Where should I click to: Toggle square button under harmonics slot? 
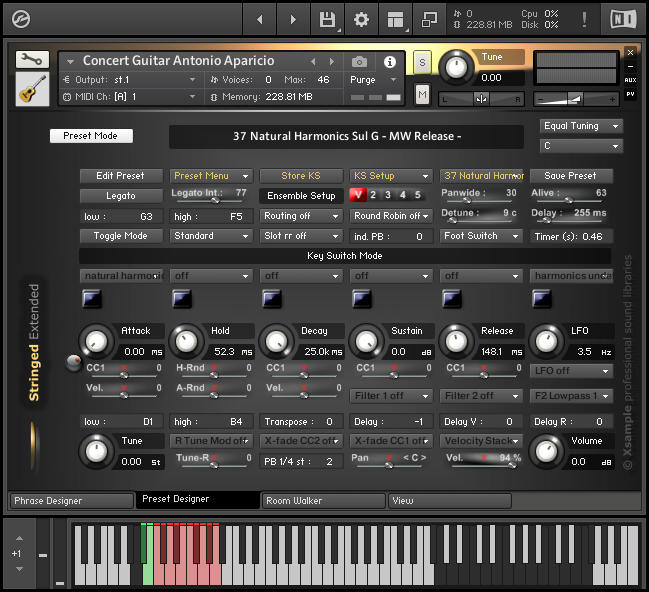542,298
